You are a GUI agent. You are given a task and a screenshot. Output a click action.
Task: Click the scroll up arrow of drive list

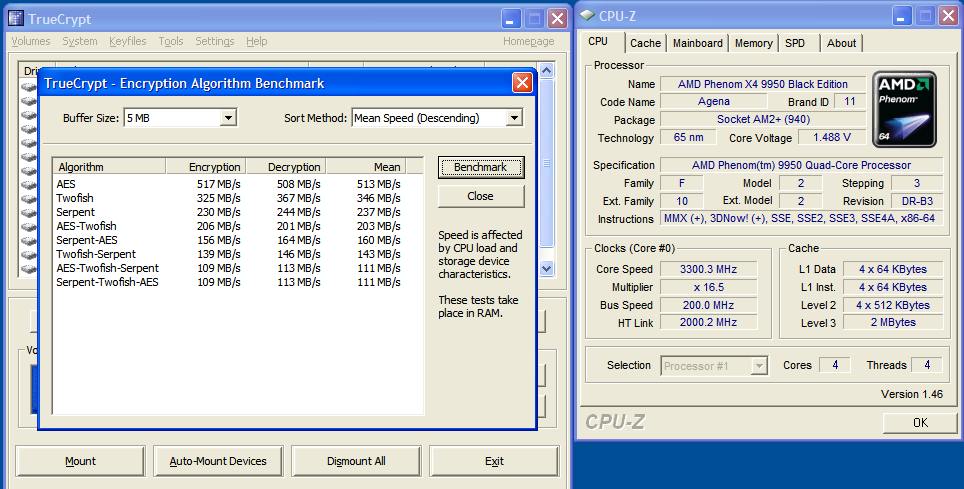(x=547, y=70)
